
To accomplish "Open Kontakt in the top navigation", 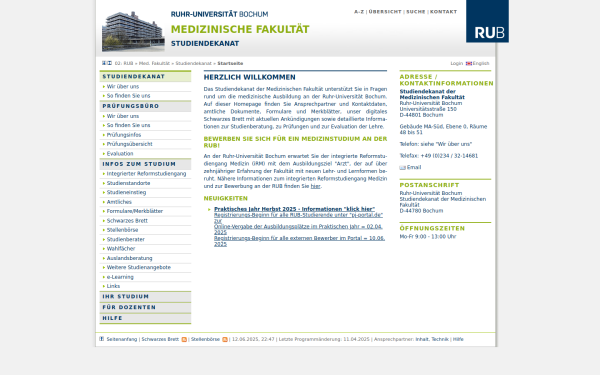I will [x=443, y=12].
